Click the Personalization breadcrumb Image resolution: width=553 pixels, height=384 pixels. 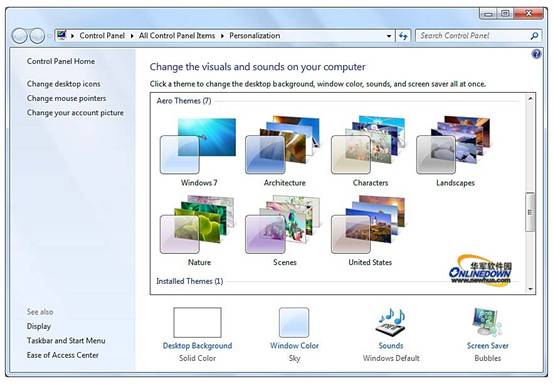255,36
